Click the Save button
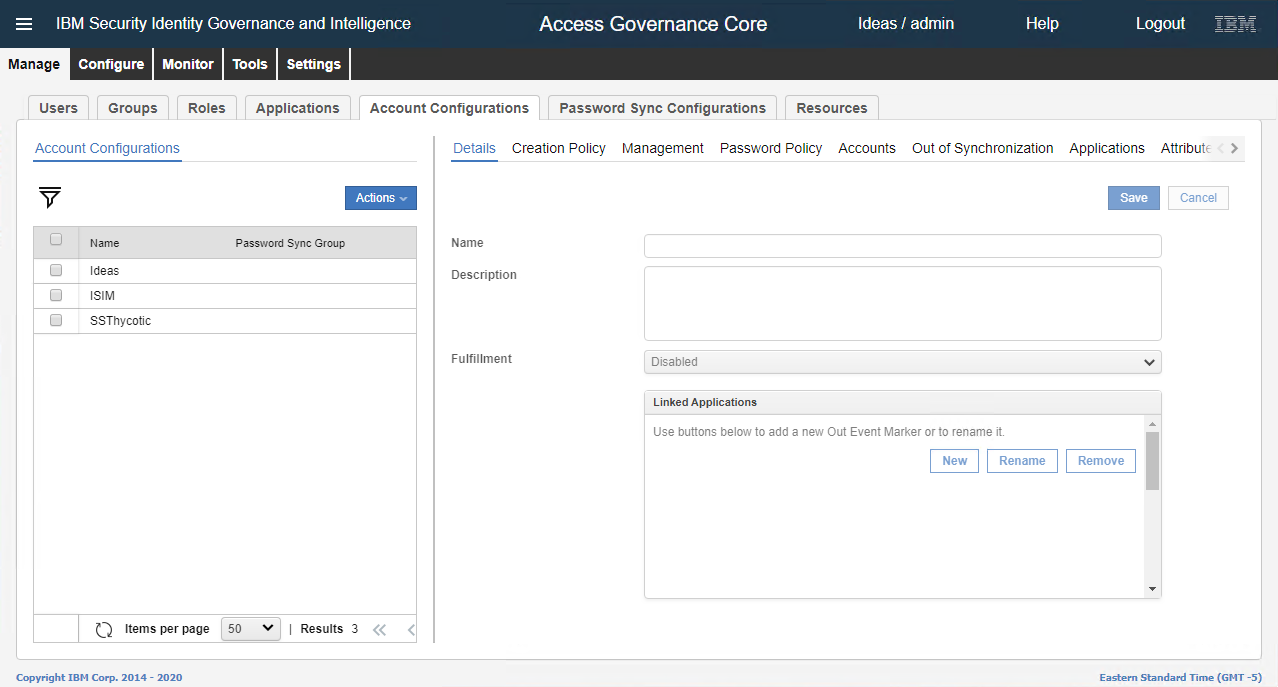The width and height of the screenshot is (1278, 687). click(x=1132, y=198)
